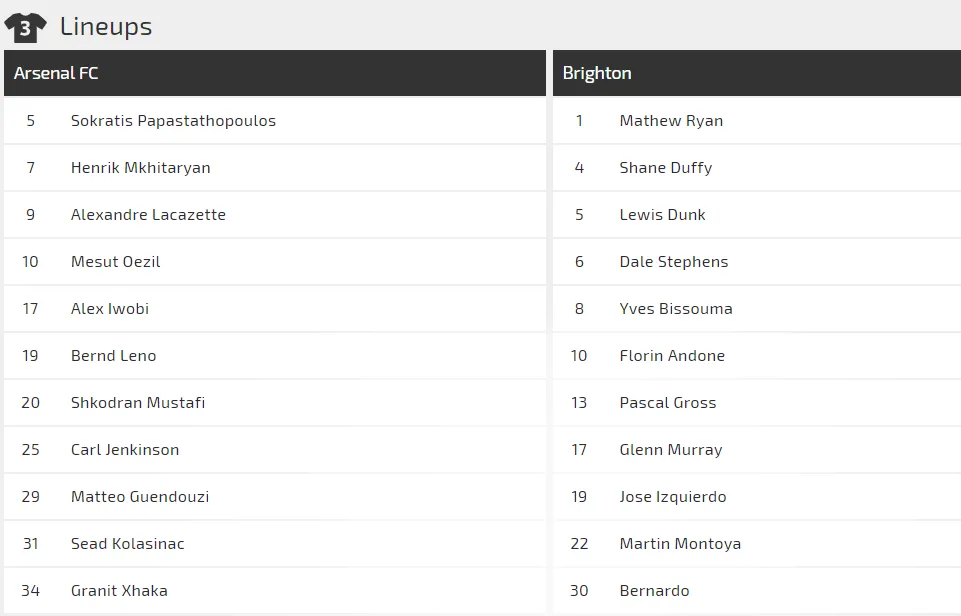
Task: Open Bernd Leno's player row
Action: pyautogui.click(x=113, y=356)
